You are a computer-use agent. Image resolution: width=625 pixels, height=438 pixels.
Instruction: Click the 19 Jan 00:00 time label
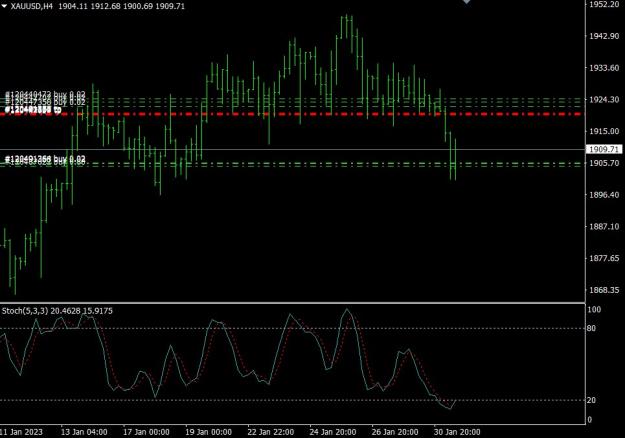(x=208, y=432)
